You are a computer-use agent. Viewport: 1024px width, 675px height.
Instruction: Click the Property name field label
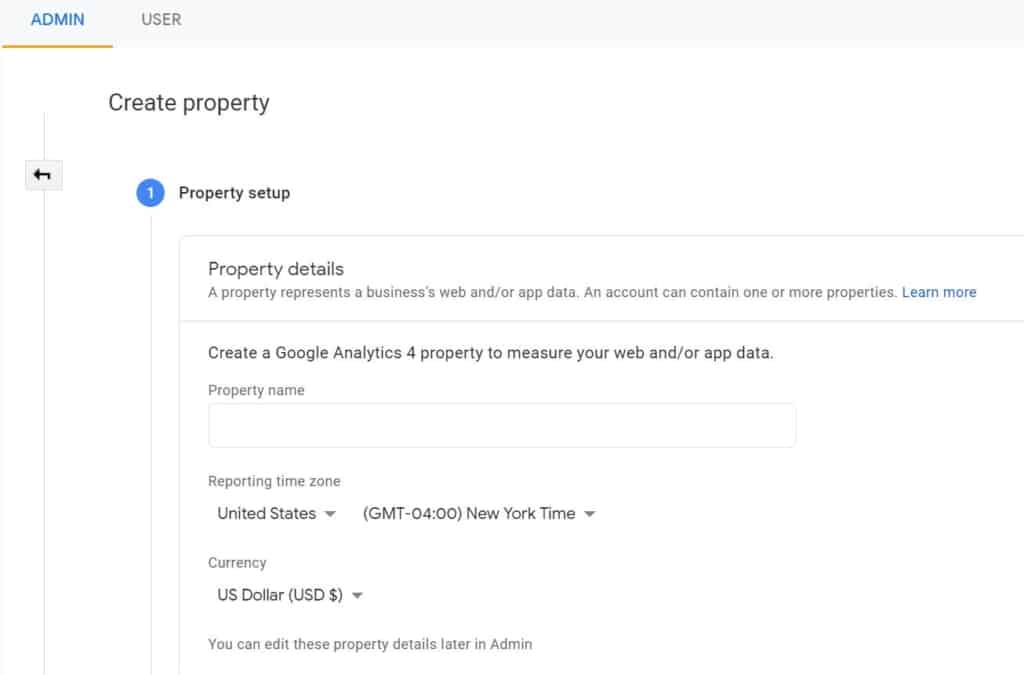tap(256, 390)
